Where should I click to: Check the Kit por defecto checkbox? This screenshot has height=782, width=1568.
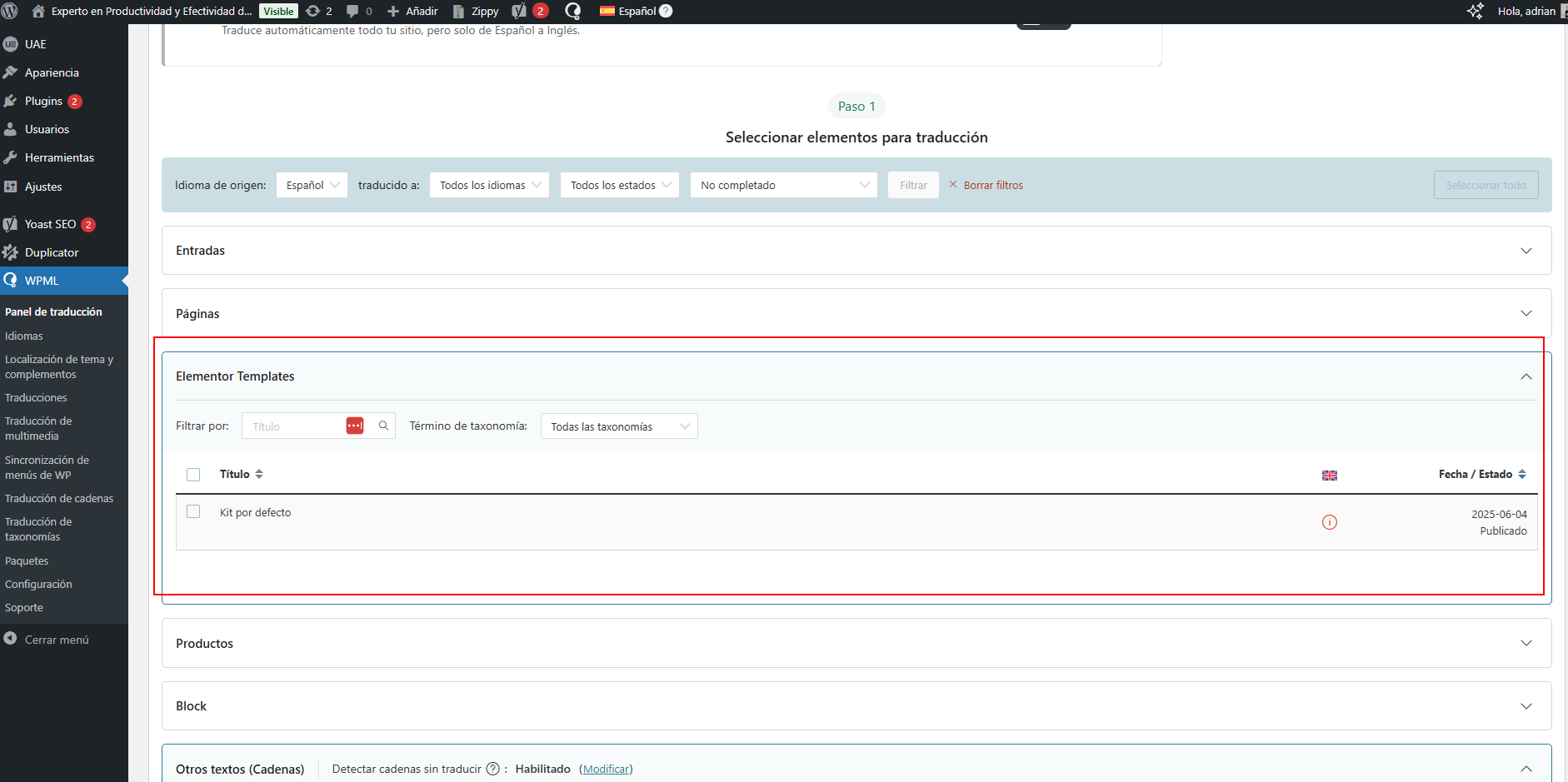click(x=193, y=511)
